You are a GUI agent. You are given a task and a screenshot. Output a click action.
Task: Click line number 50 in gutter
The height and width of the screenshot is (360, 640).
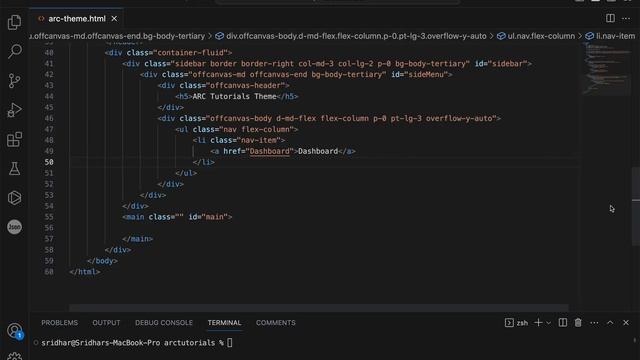pos(49,162)
